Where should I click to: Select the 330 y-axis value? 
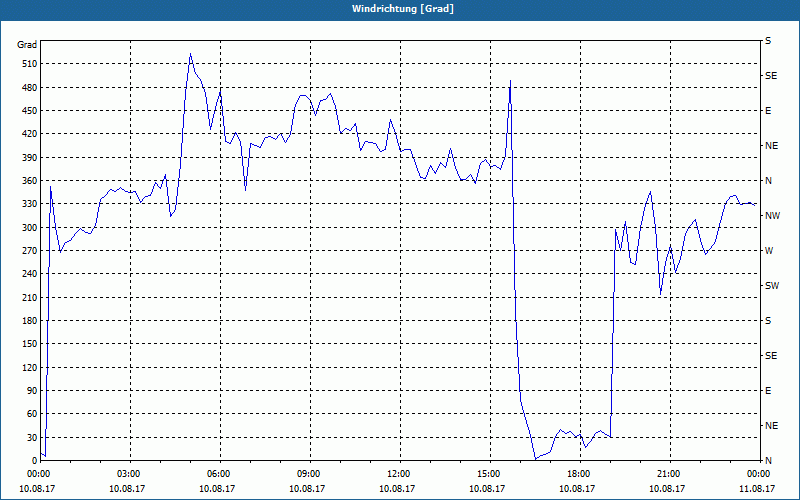pos(30,204)
